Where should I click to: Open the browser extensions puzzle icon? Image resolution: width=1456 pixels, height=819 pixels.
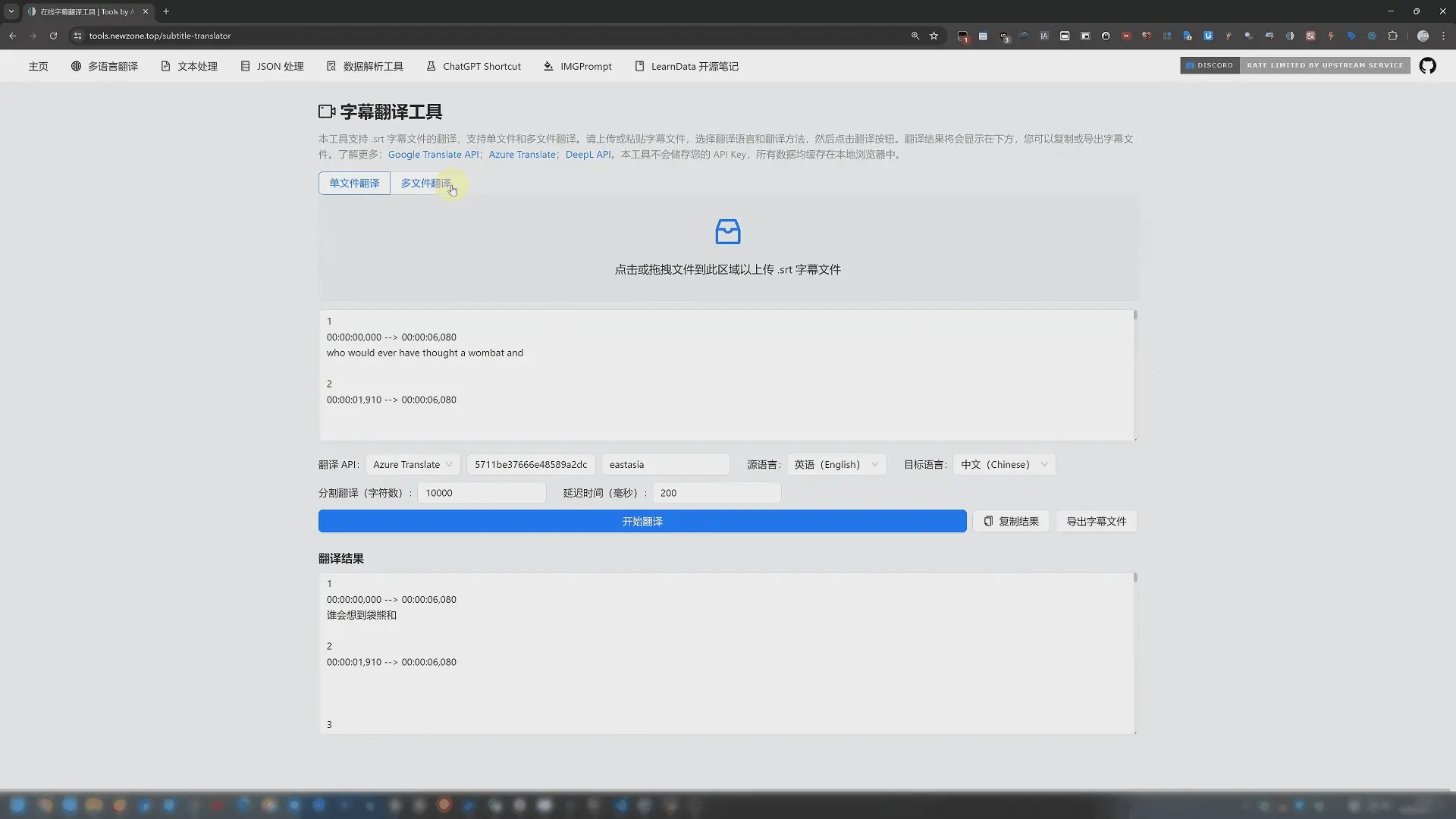tap(1392, 36)
